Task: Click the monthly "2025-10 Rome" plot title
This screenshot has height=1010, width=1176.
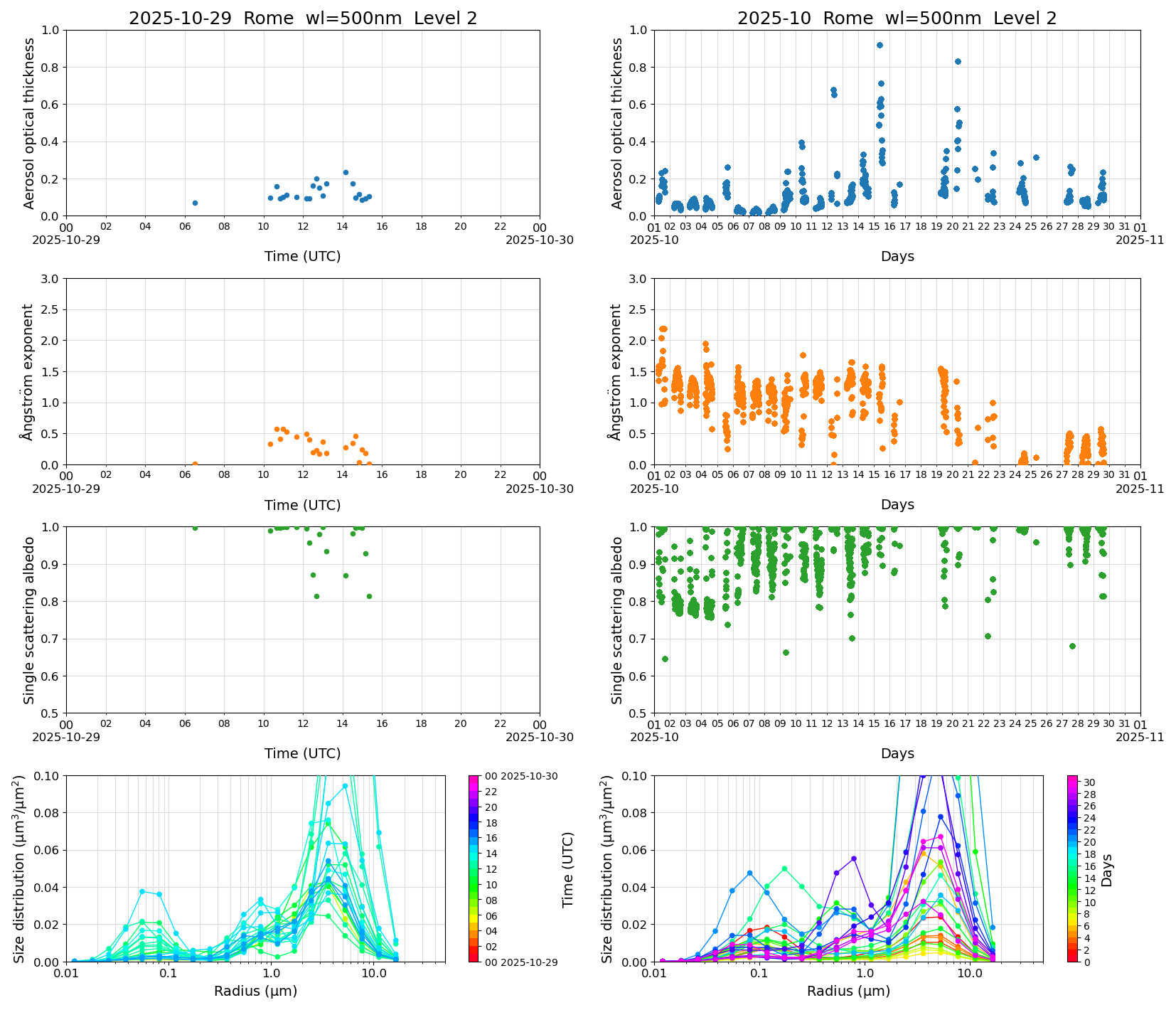Action: coord(897,18)
